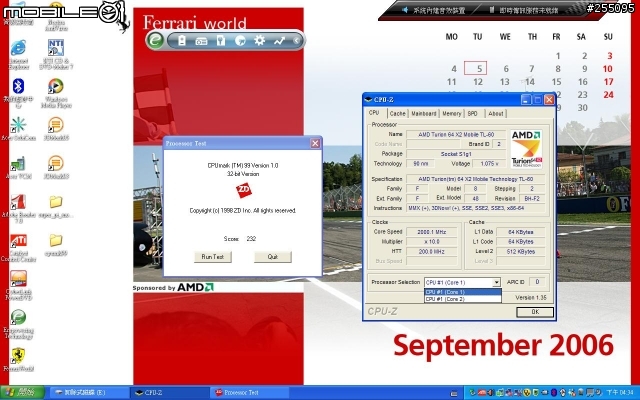
Task: Launch the 3DMark03 desktop shortcut
Action: (x=56, y=167)
